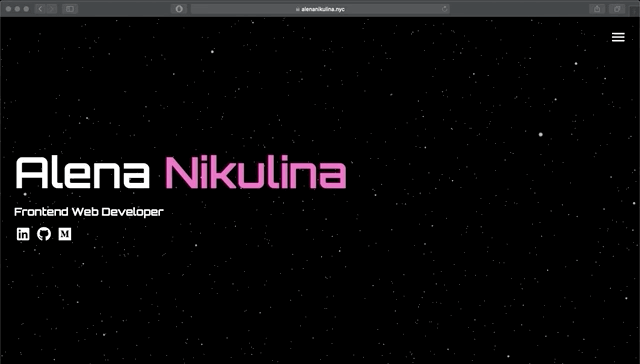
Task: Open the Medium blog icon
Action: click(x=65, y=234)
